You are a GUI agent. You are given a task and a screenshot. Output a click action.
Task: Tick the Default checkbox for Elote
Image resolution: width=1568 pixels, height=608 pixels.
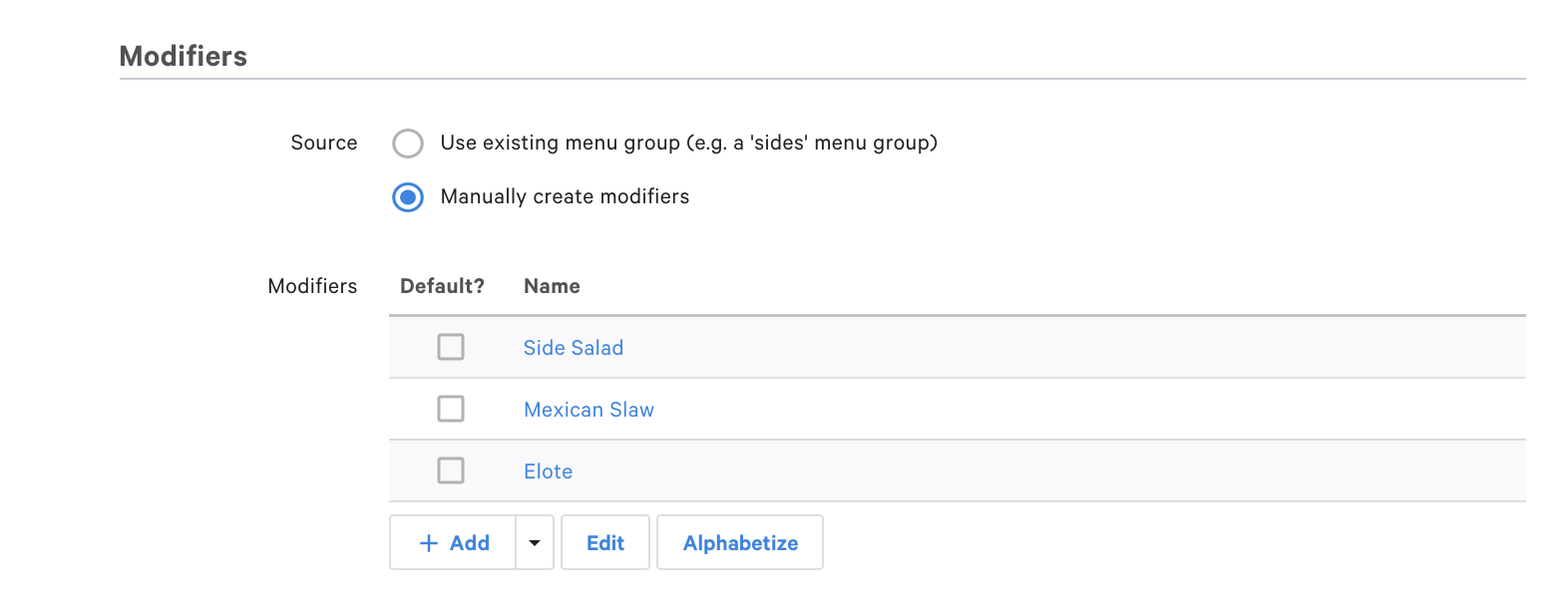[451, 470]
